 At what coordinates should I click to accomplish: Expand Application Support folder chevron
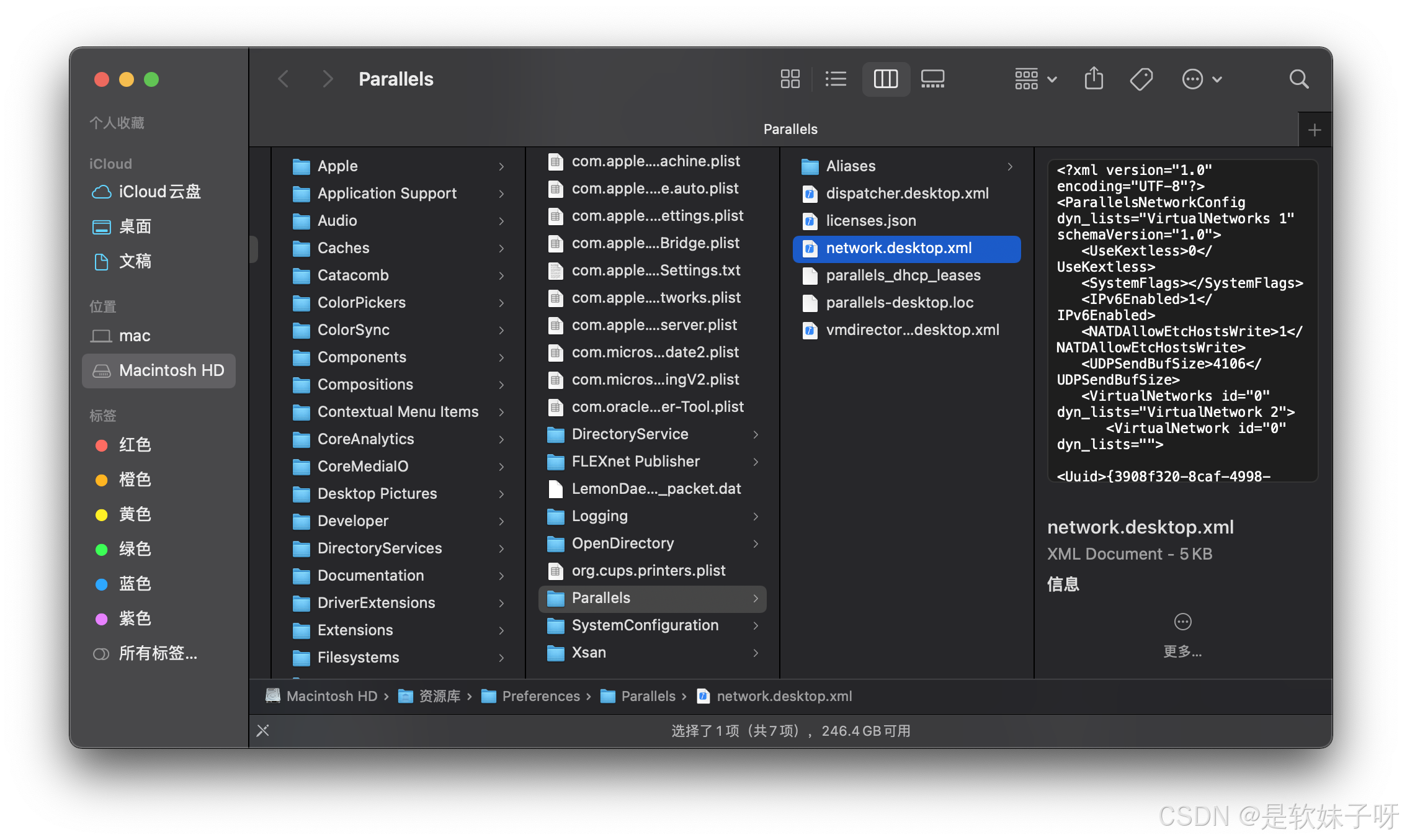point(501,194)
